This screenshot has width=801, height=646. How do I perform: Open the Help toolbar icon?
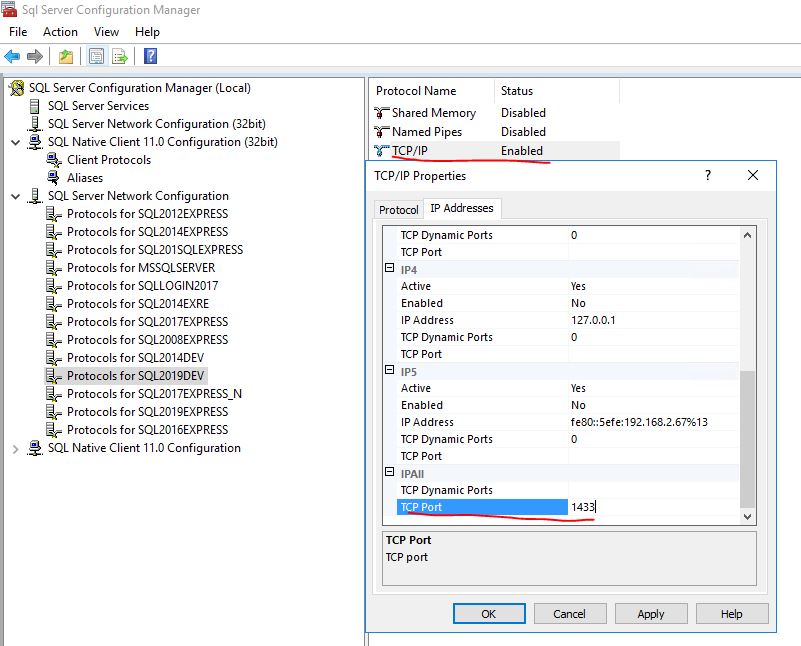coord(151,56)
